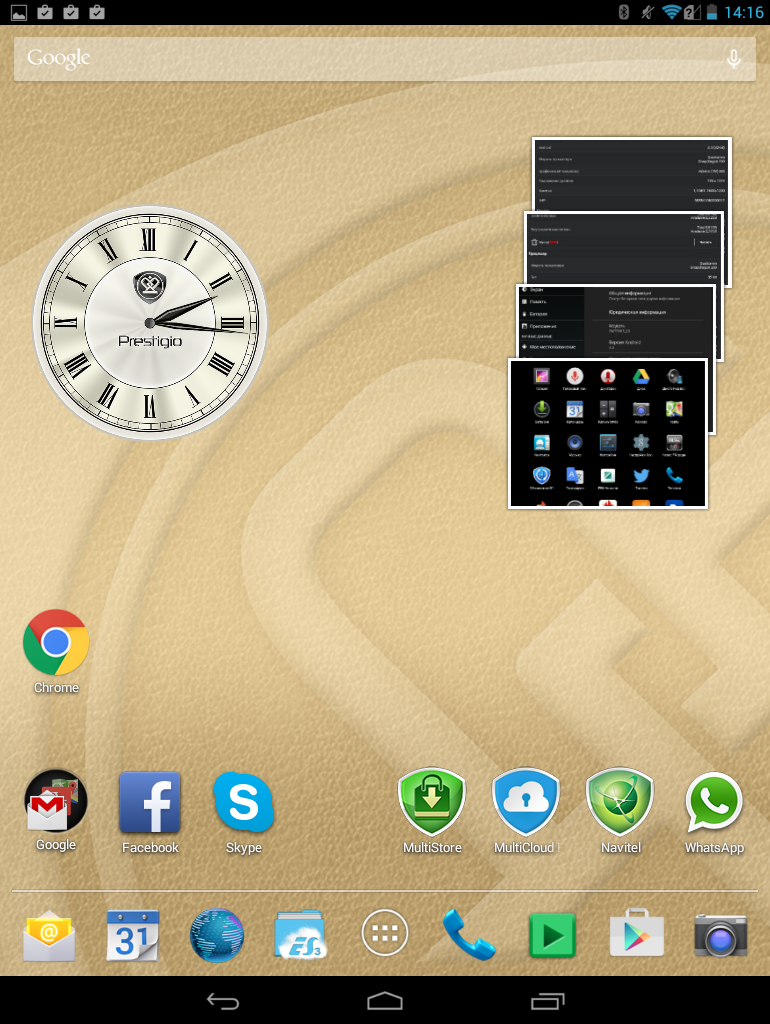This screenshot has height=1024, width=770.
Task: Open the rearmost screenshot in gallery stack
Action: tap(632, 174)
